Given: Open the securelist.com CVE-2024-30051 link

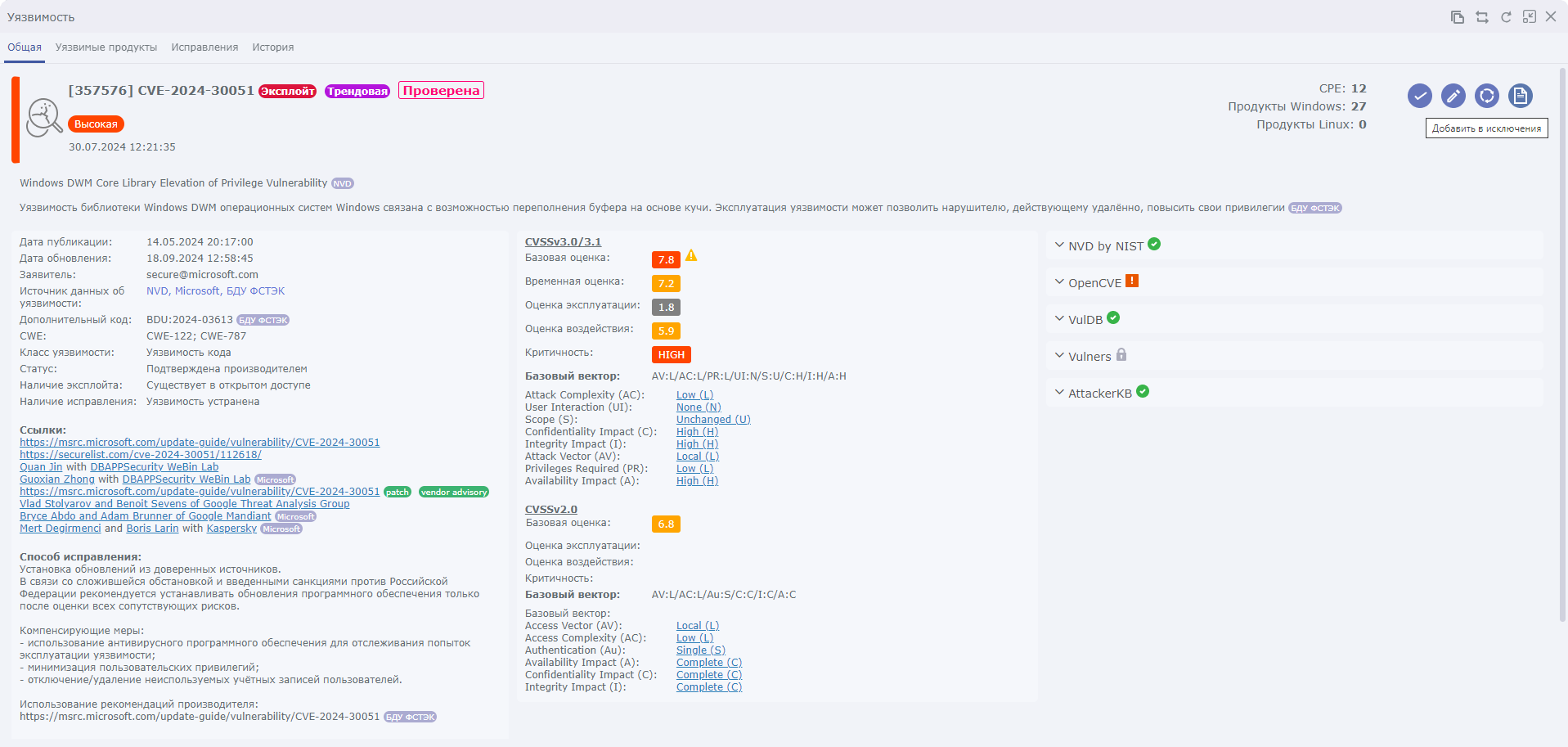Looking at the screenshot, I should pyautogui.click(x=141, y=455).
